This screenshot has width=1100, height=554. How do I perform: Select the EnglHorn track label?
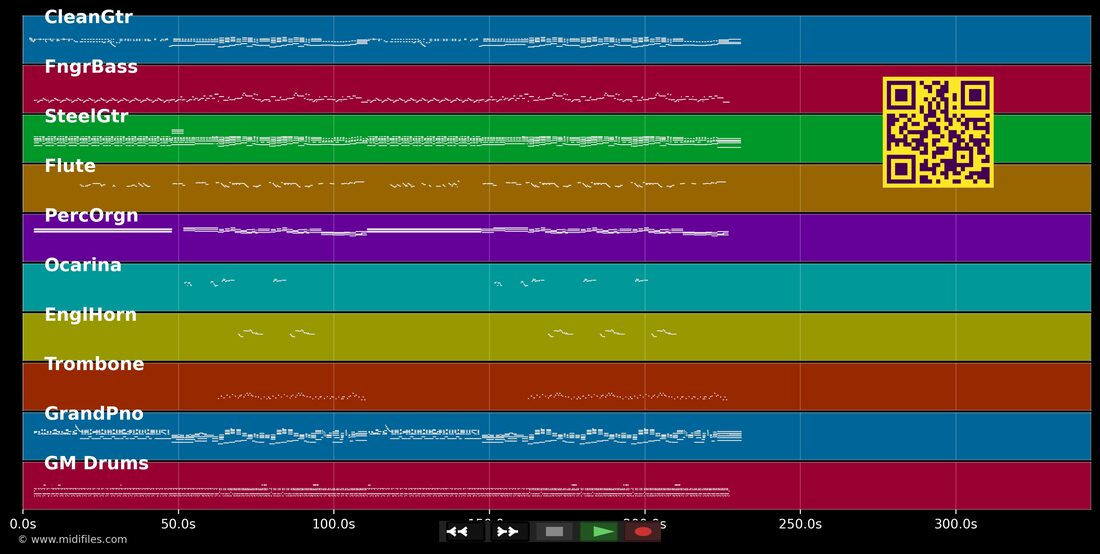coord(90,315)
